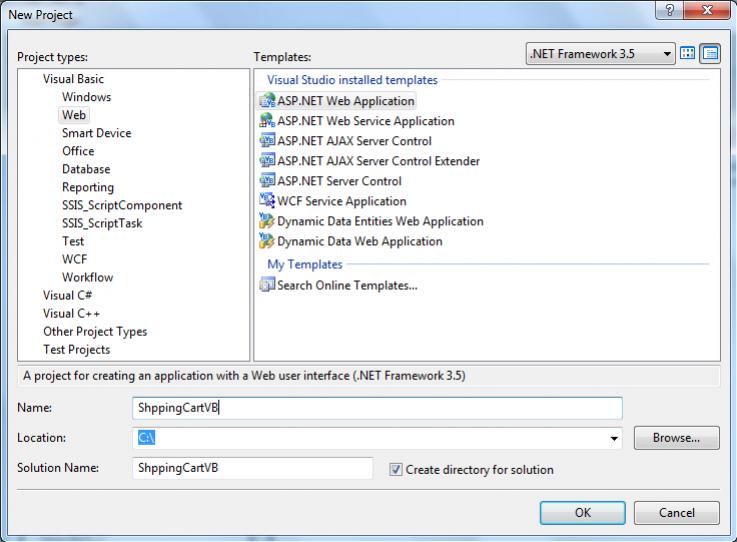Screen dimensions: 737x542
Task: Click the ASP.NET Server Control template icon
Action: point(267,181)
